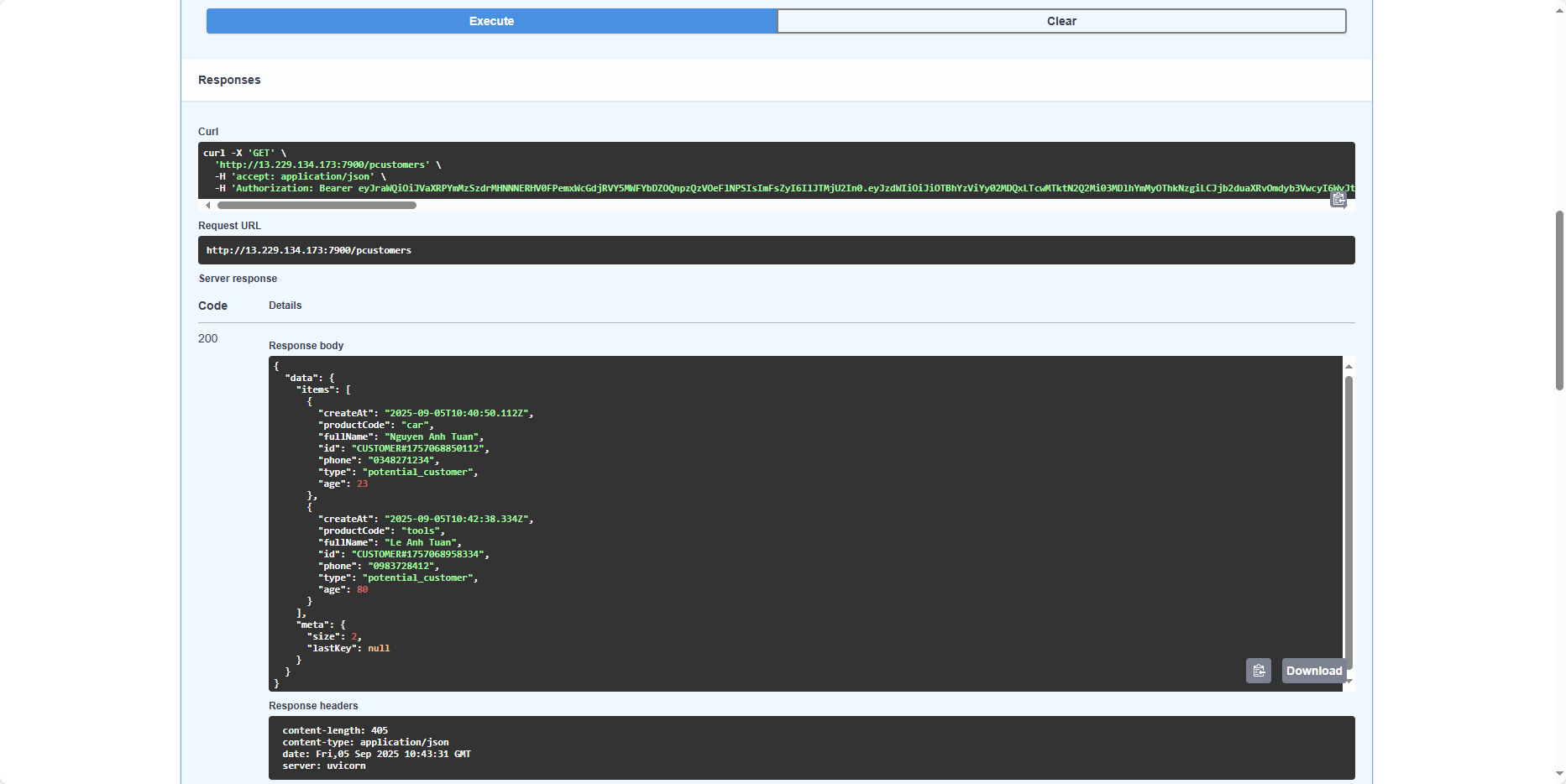The image size is (1566, 784).
Task: Click the curl block horizontal scrollbar thumb
Action: [x=317, y=205]
